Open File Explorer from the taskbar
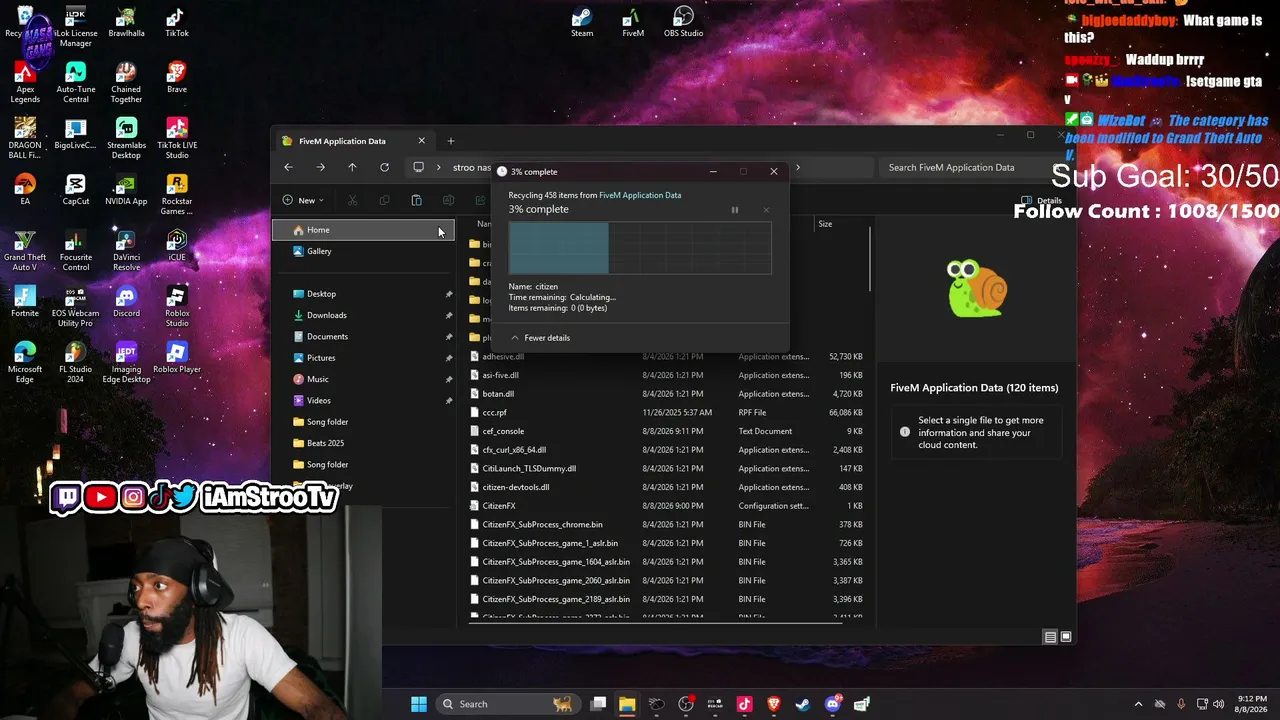Screen dimensions: 1280x720 point(627,704)
